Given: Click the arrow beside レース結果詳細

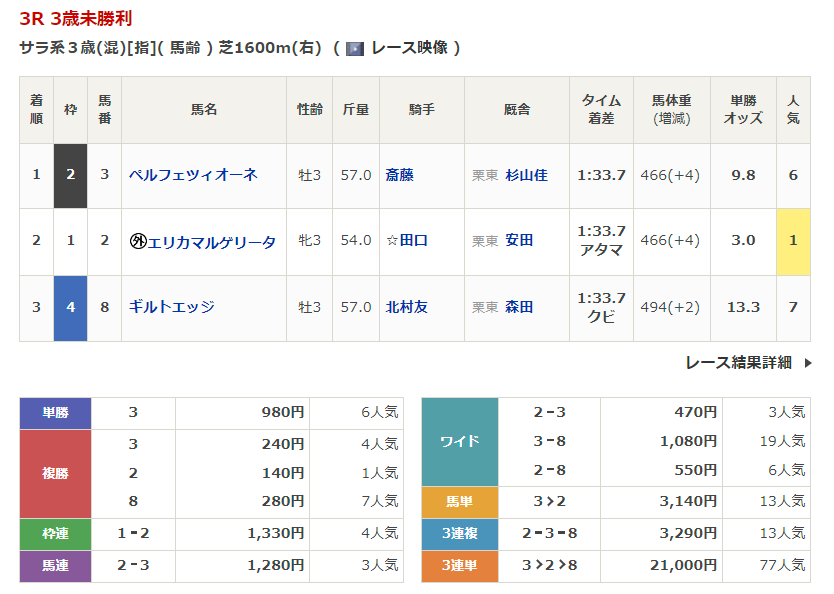Looking at the screenshot, I should tap(807, 363).
